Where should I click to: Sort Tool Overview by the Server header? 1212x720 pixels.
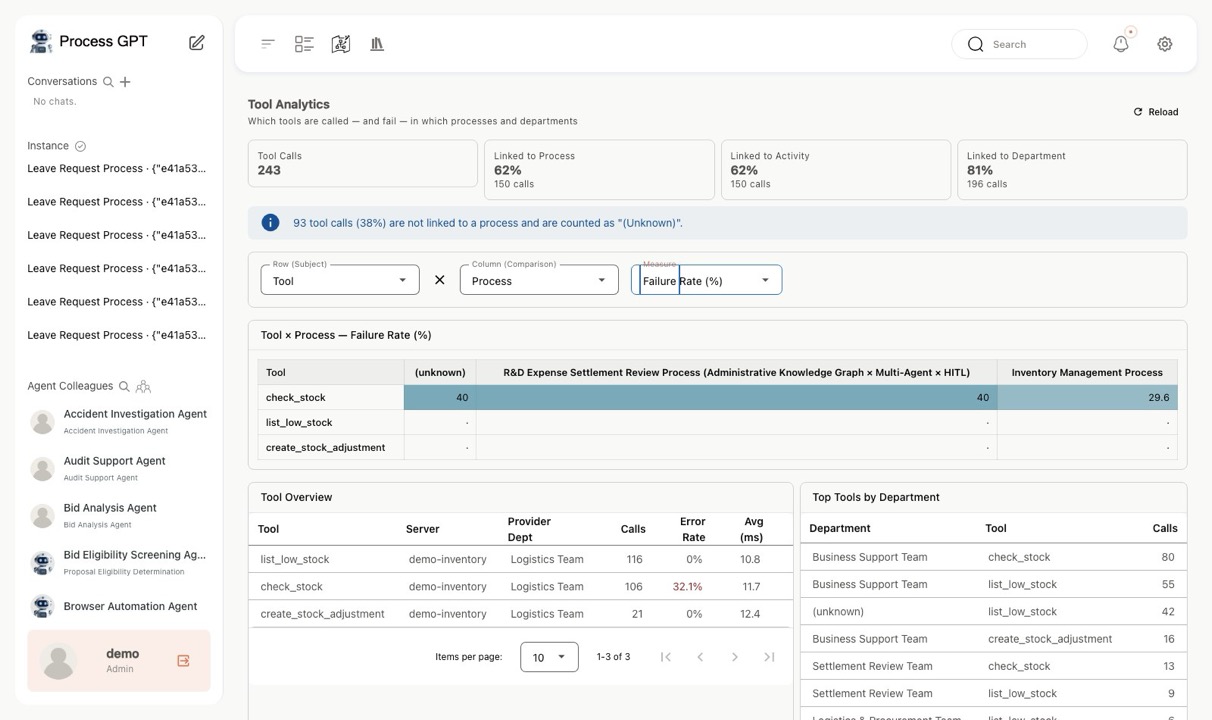pyautogui.click(x=422, y=529)
